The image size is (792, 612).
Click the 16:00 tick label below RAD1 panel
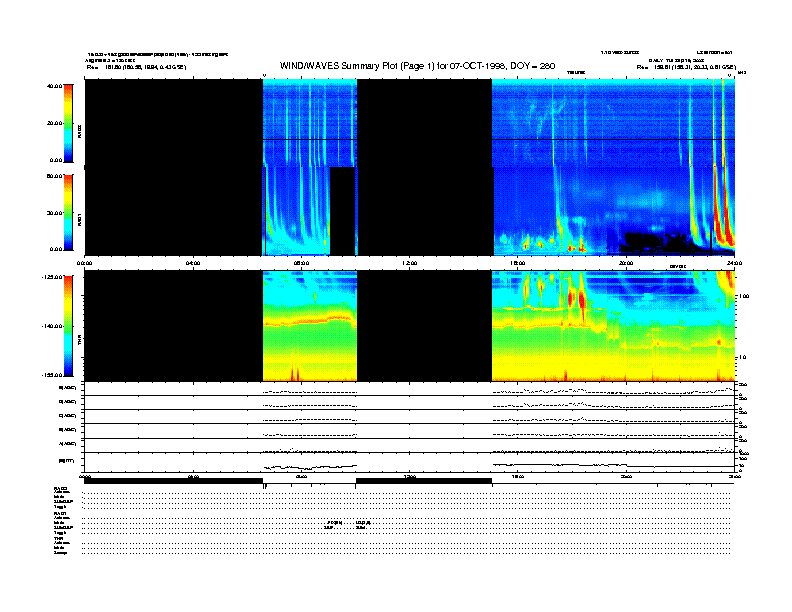(518, 263)
